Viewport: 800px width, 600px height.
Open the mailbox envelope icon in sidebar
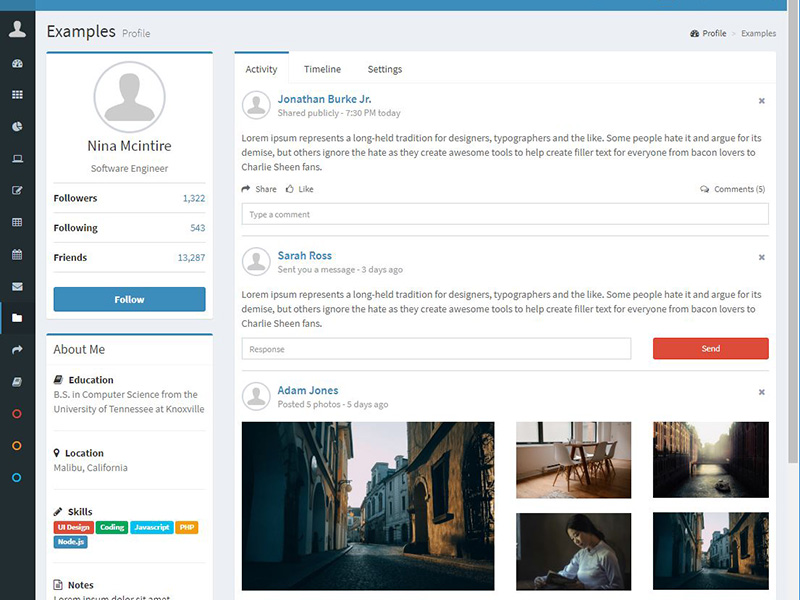(17, 286)
